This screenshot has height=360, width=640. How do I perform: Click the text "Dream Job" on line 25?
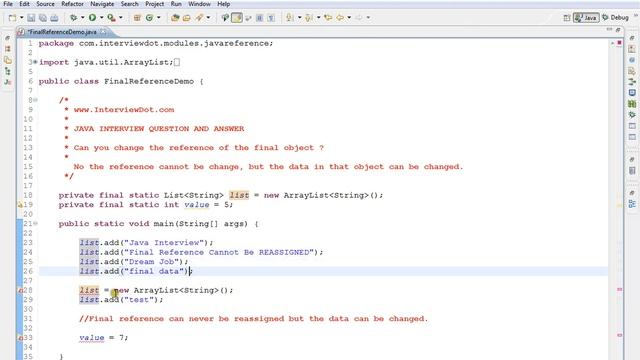153,262
